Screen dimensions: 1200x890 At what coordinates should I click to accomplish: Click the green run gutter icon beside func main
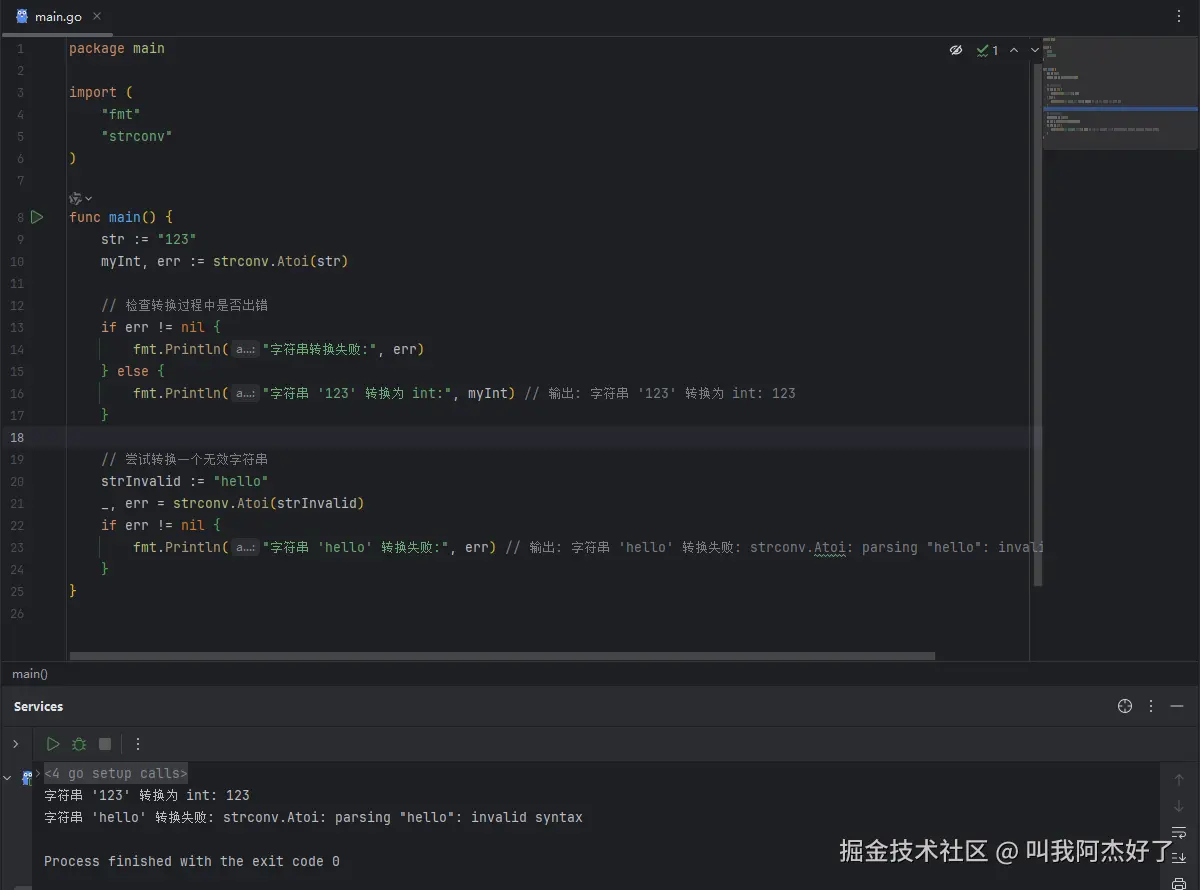tap(37, 217)
